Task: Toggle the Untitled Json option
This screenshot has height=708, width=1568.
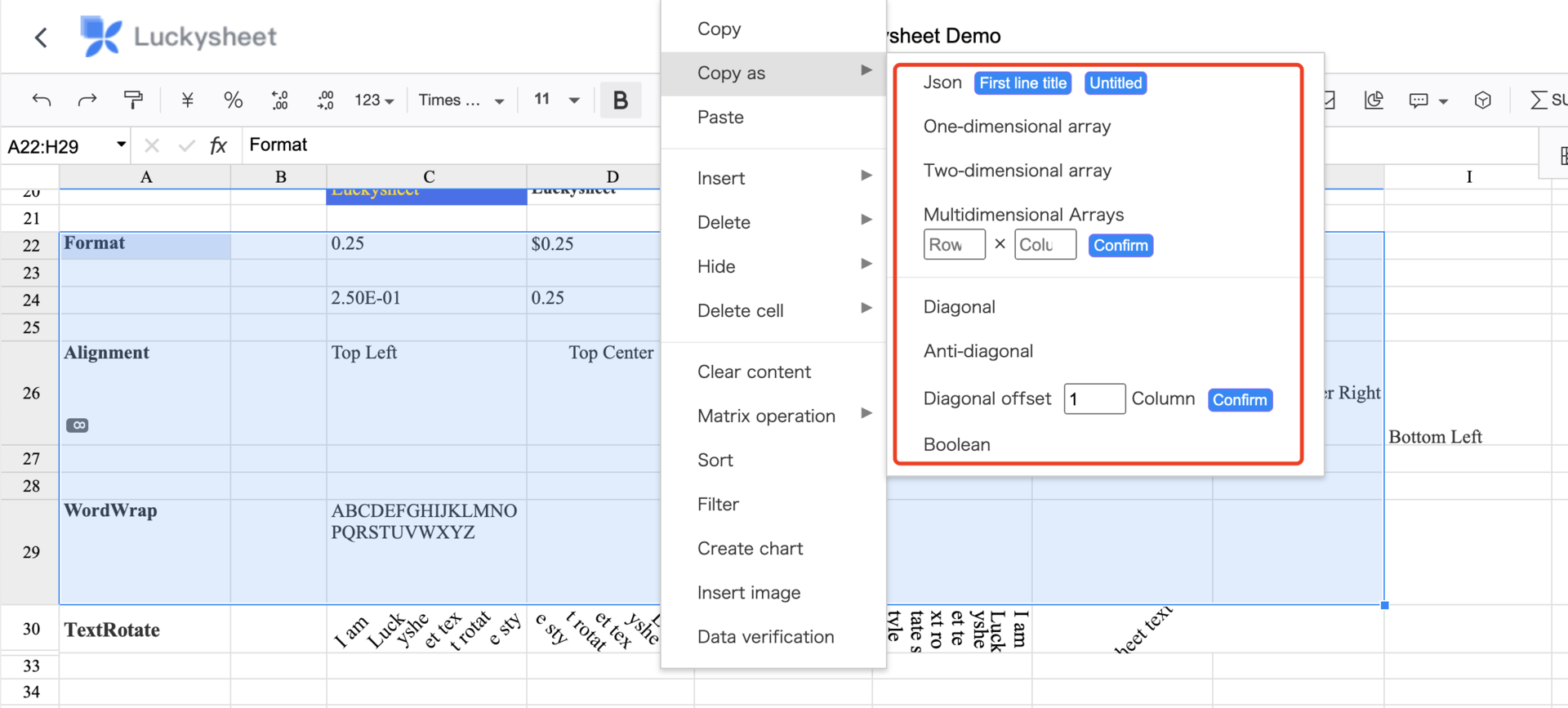Action: [1116, 83]
